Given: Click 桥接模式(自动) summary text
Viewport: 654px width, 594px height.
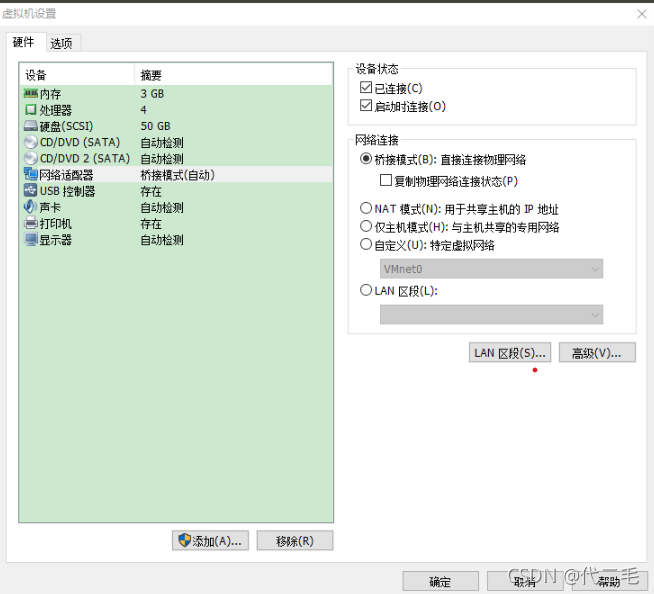Looking at the screenshot, I should pos(178,175).
